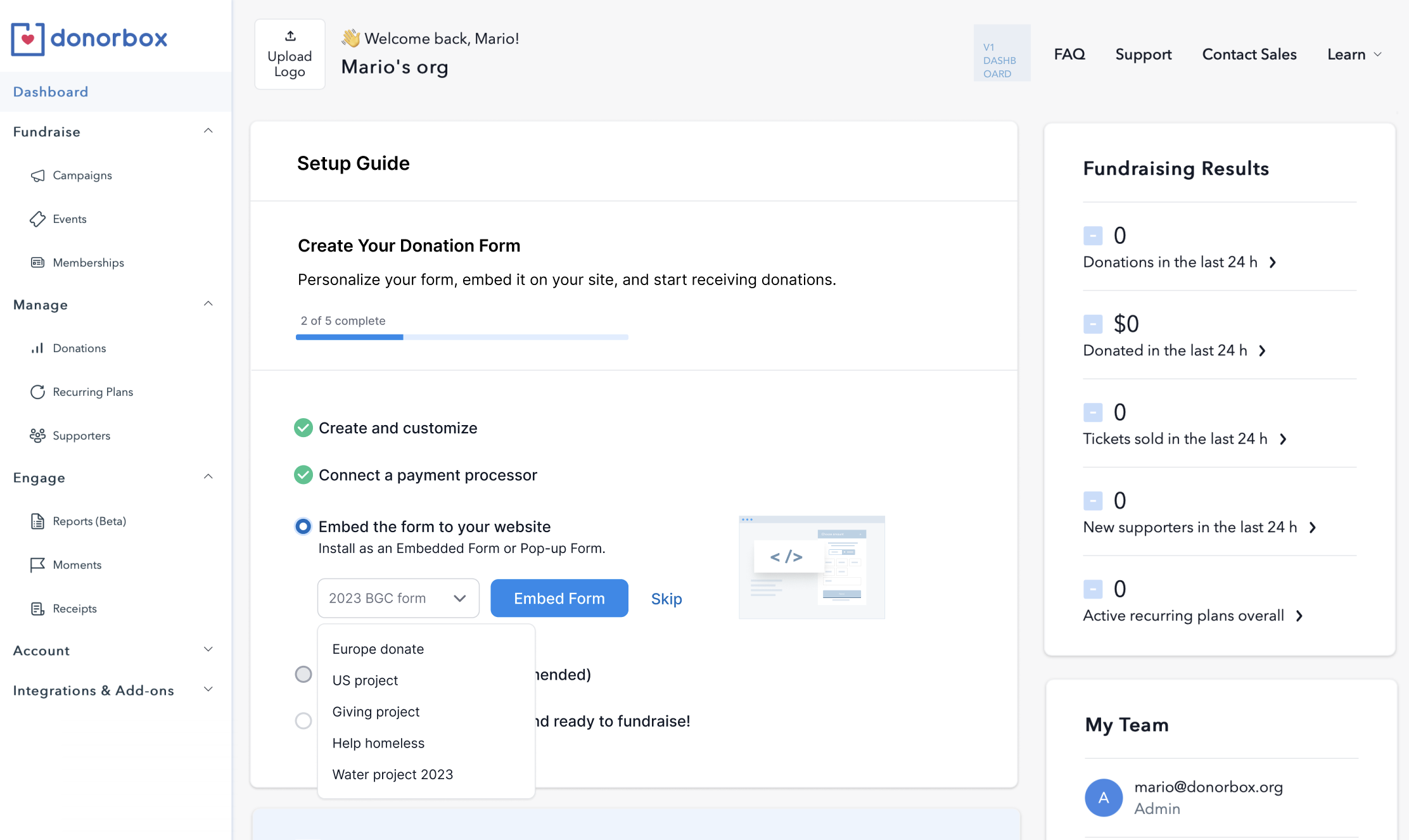
Task: Click the empty radio circle for 'ready to fundraise'
Action: pos(303,721)
